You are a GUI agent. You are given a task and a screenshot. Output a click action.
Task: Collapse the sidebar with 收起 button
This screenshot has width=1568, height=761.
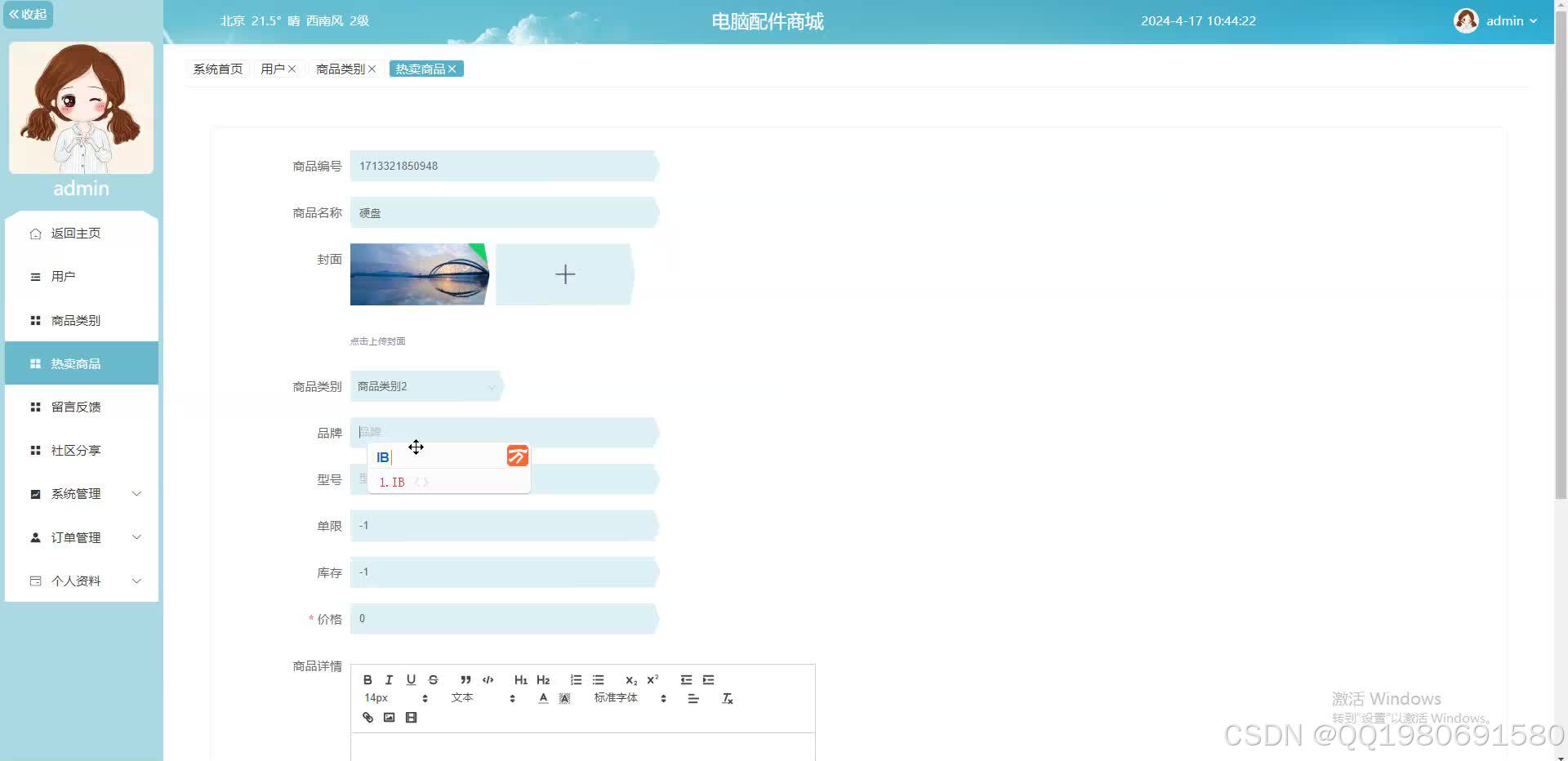point(28,14)
